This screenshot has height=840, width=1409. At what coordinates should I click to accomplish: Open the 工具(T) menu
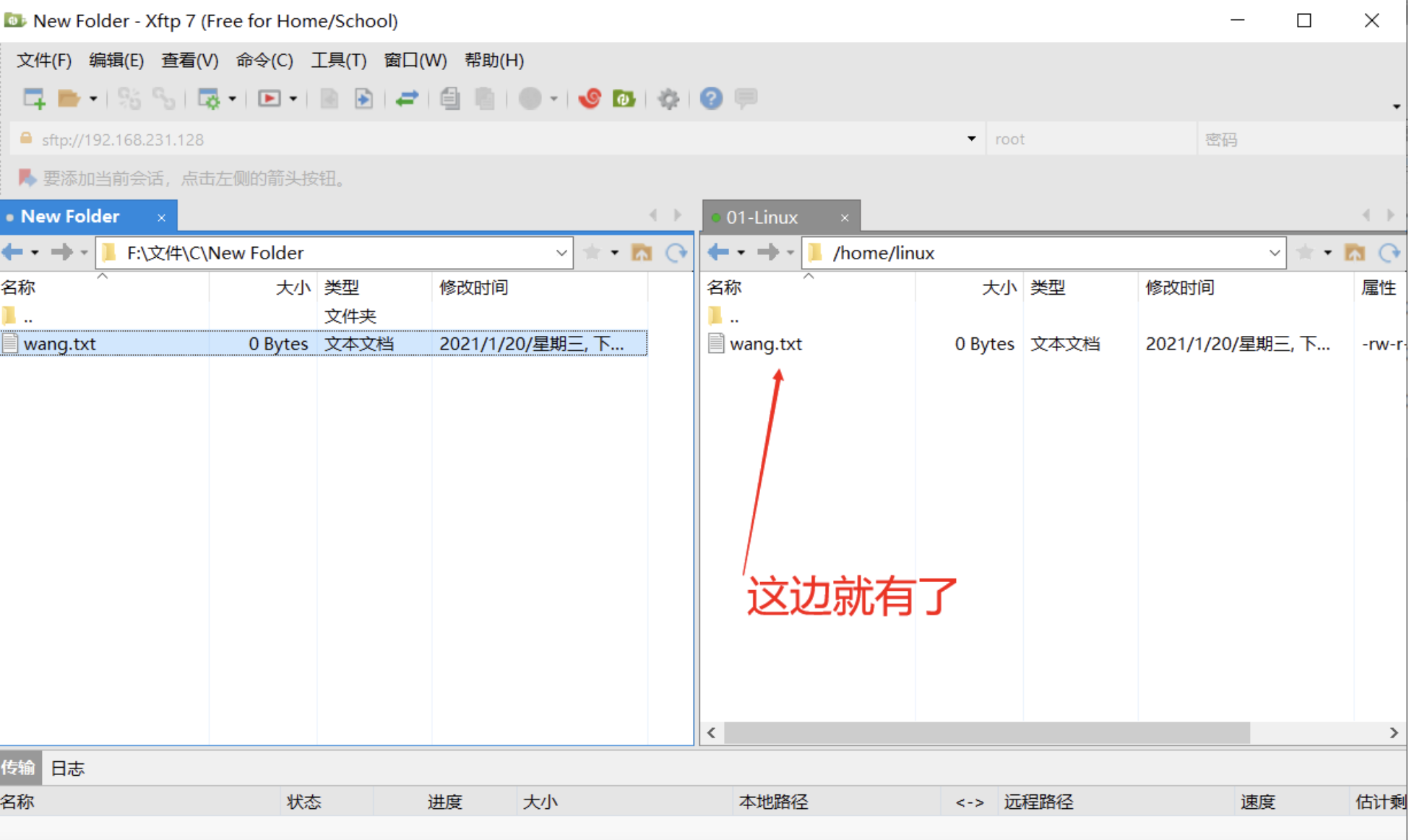338,60
